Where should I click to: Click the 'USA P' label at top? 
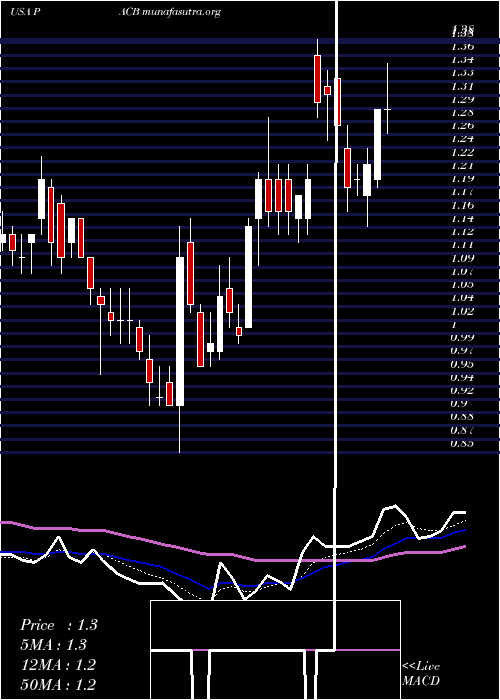(x=26, y=12)
